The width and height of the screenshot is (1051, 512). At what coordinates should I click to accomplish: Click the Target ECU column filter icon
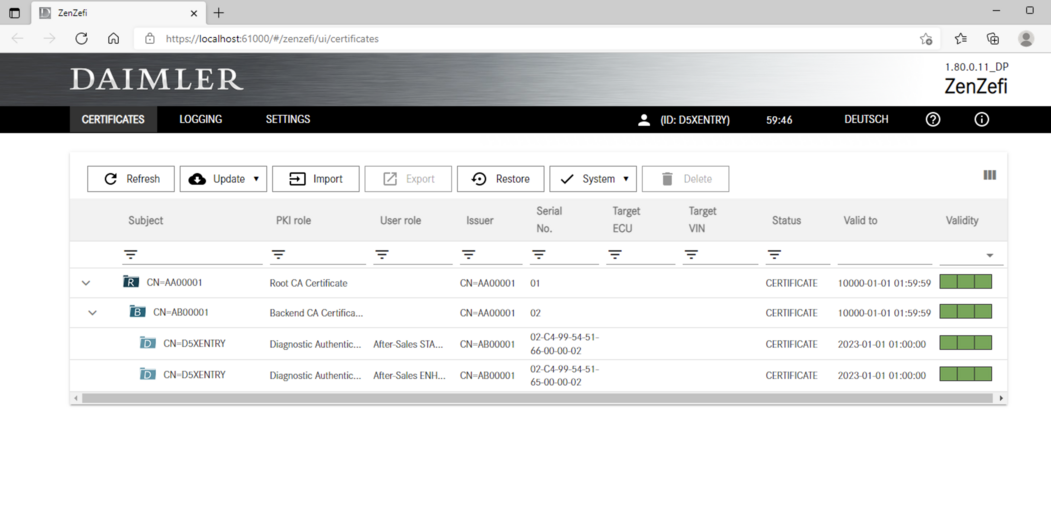coord(615,255)
